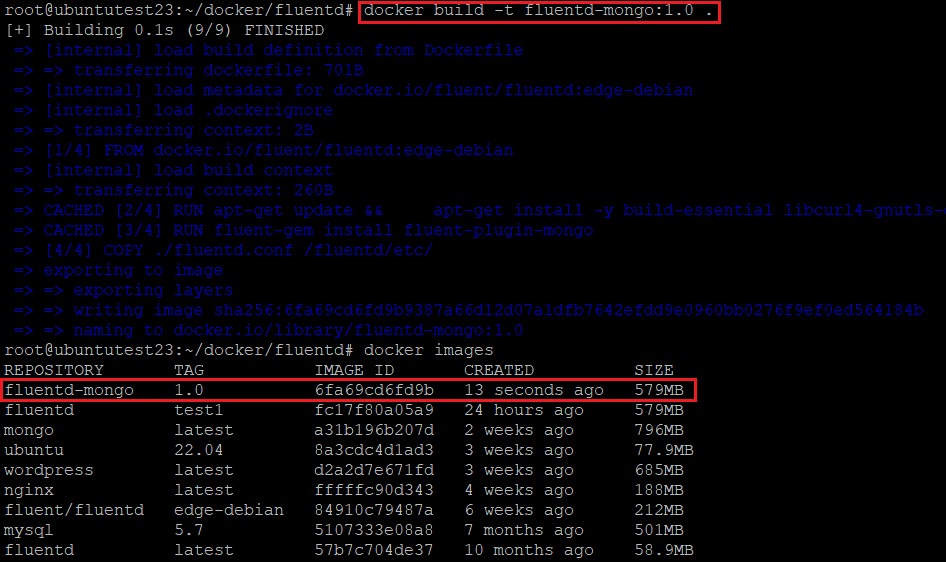Click image ID fc17f80a05a9
Image resolution: width=946 pixels, height=562 pixels.
tap(374, 410)
